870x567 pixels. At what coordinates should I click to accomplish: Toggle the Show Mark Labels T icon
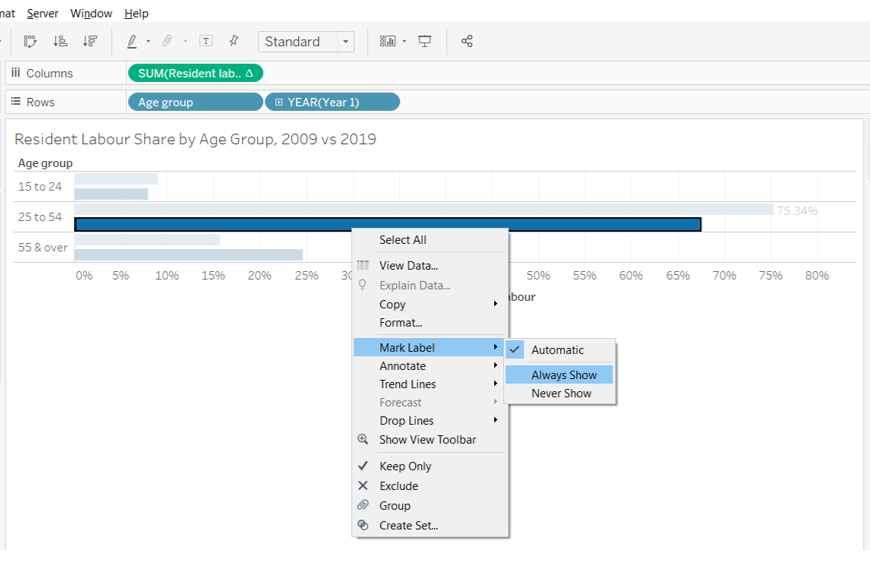(206, 41)
